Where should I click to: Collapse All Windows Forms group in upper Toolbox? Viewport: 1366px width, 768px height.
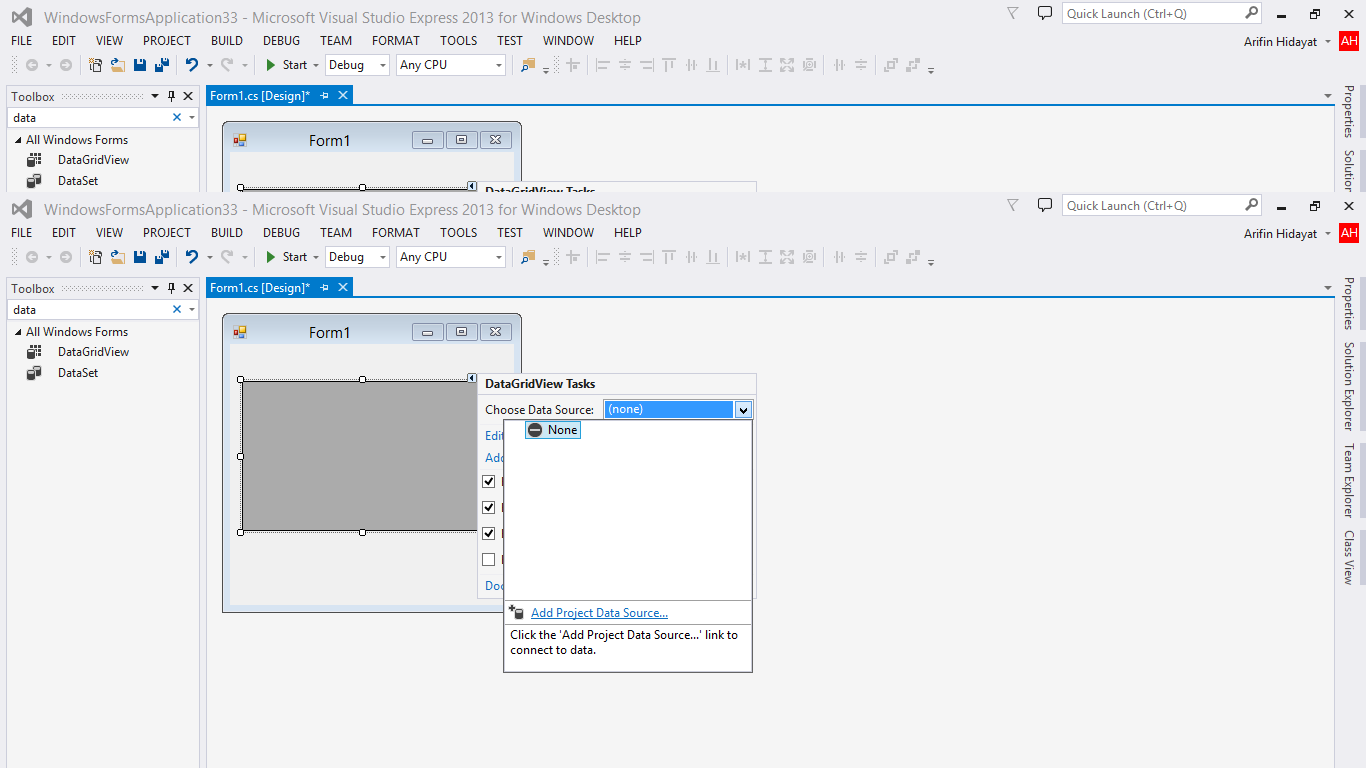point(19,140)
